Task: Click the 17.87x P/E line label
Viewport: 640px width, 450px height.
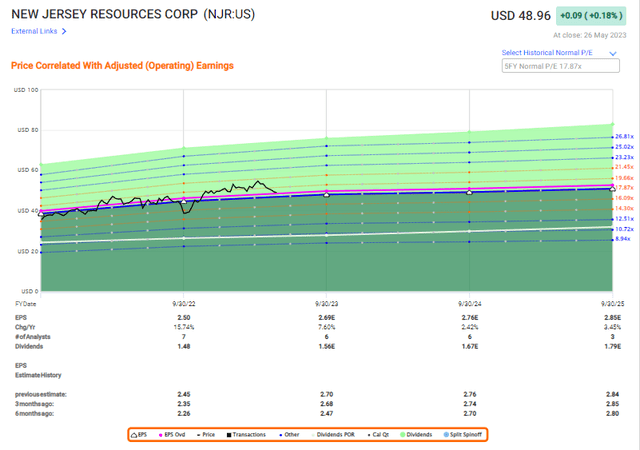Action: tap(624, 188)
